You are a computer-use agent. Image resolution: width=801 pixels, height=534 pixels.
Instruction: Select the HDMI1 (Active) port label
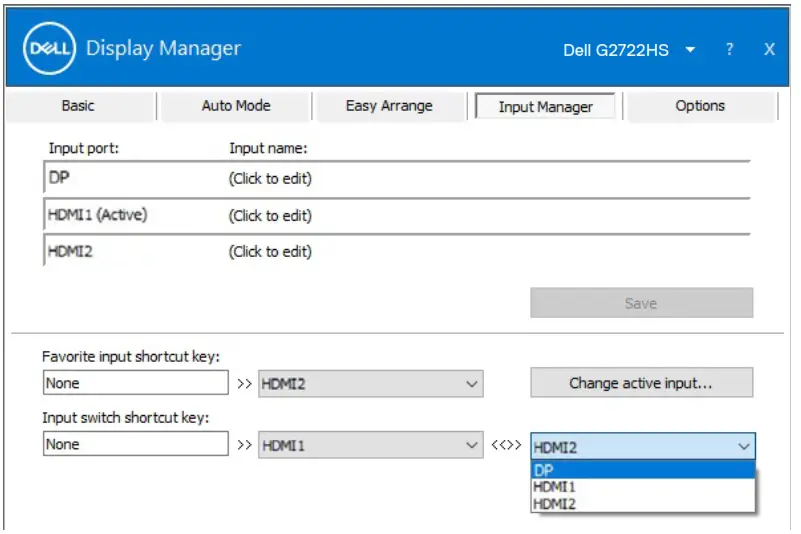click(97, 215)
